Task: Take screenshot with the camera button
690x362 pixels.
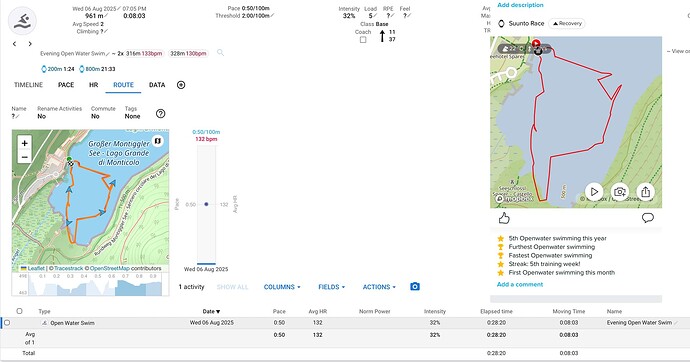Action: (415, 287)
